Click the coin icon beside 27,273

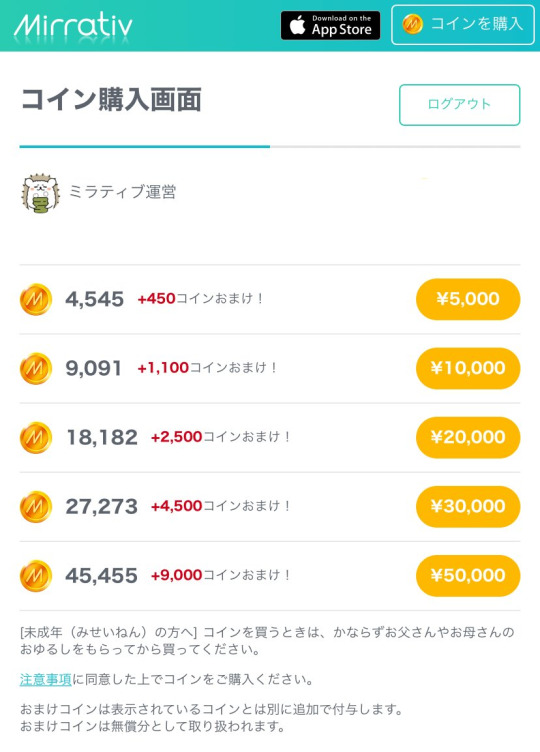pyautogui.click(x=36, y=506)
